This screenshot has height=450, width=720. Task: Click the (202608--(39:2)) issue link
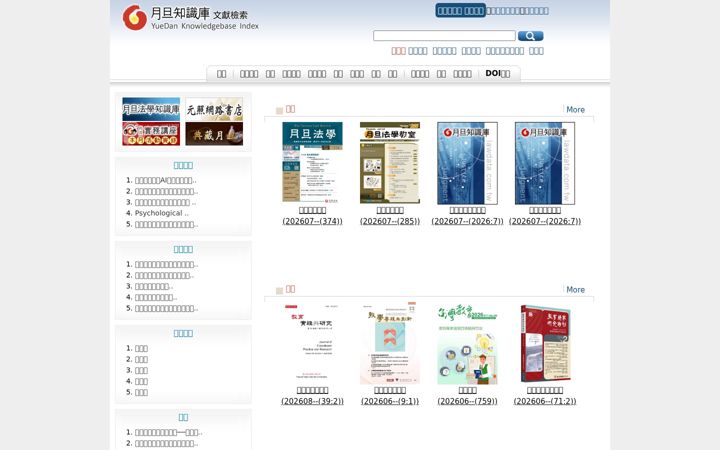click(x=312, y=401)
